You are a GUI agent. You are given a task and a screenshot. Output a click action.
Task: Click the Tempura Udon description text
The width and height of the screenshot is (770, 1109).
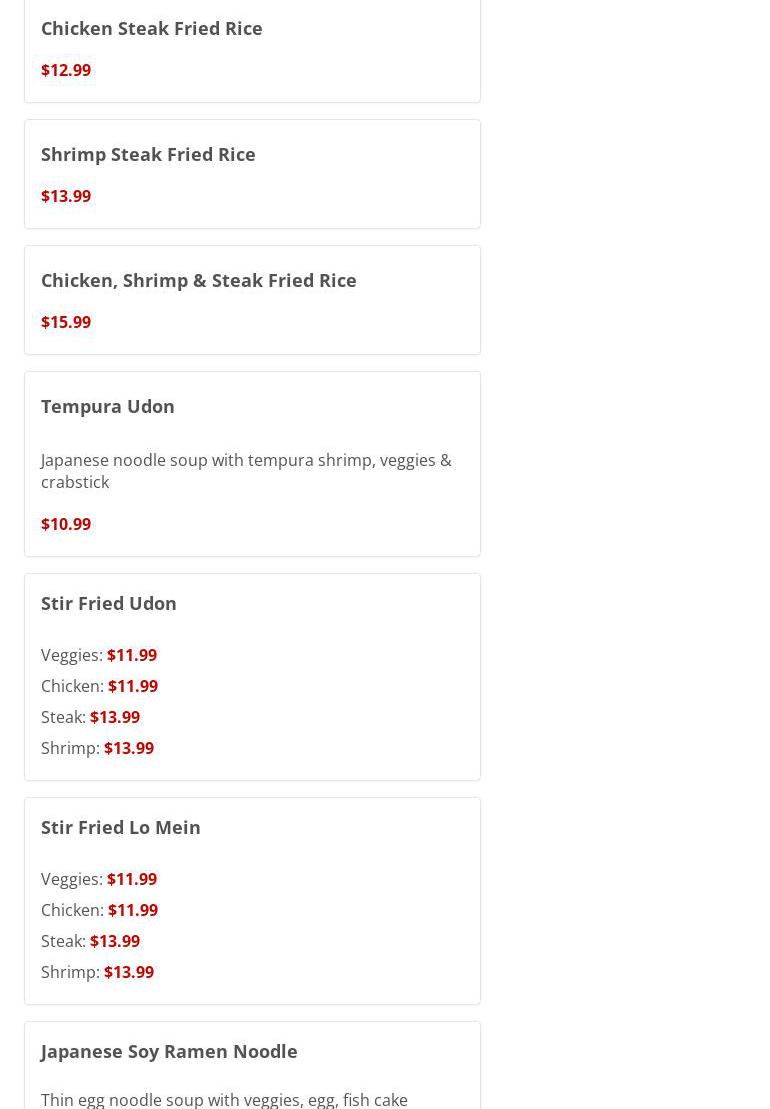(x=246, y=471)
